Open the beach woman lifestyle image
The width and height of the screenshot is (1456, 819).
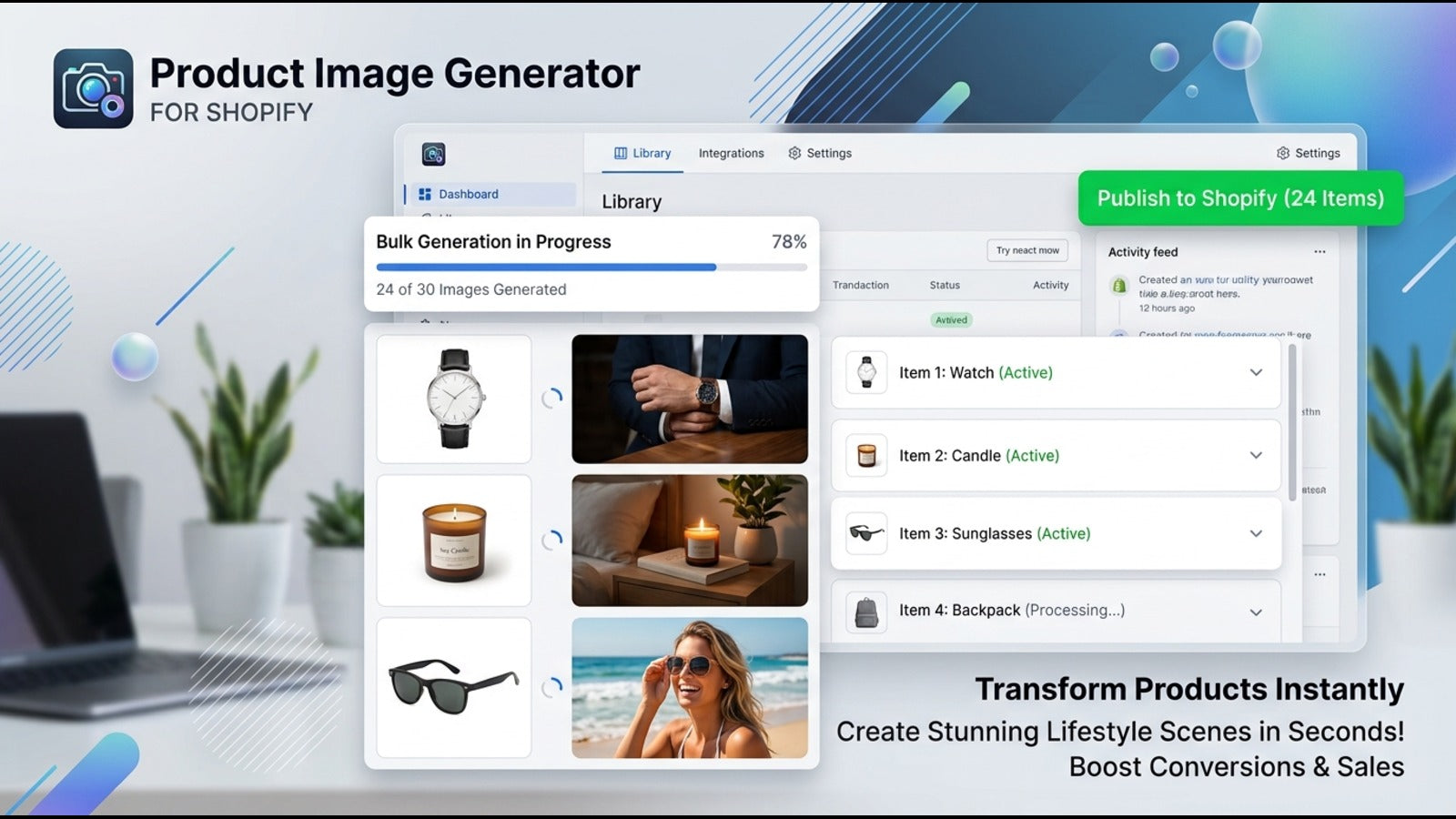pos(690,688)
